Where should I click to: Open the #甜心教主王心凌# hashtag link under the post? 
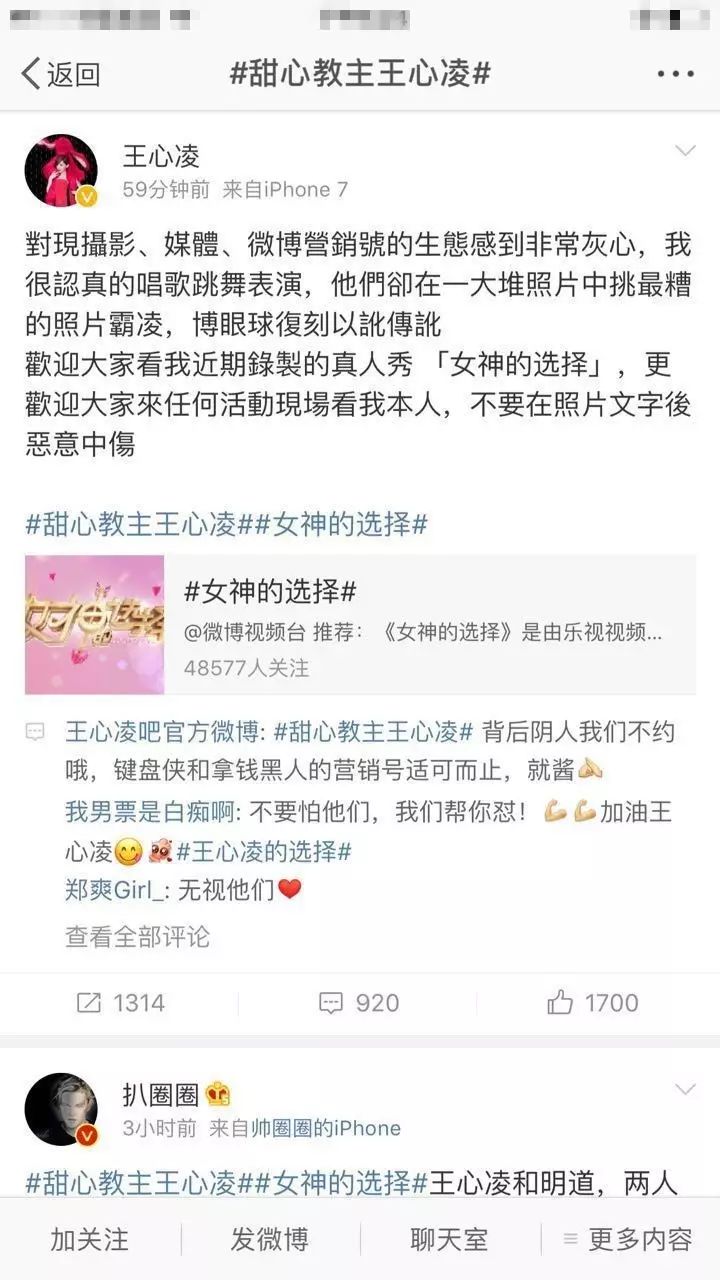(130, 524)
